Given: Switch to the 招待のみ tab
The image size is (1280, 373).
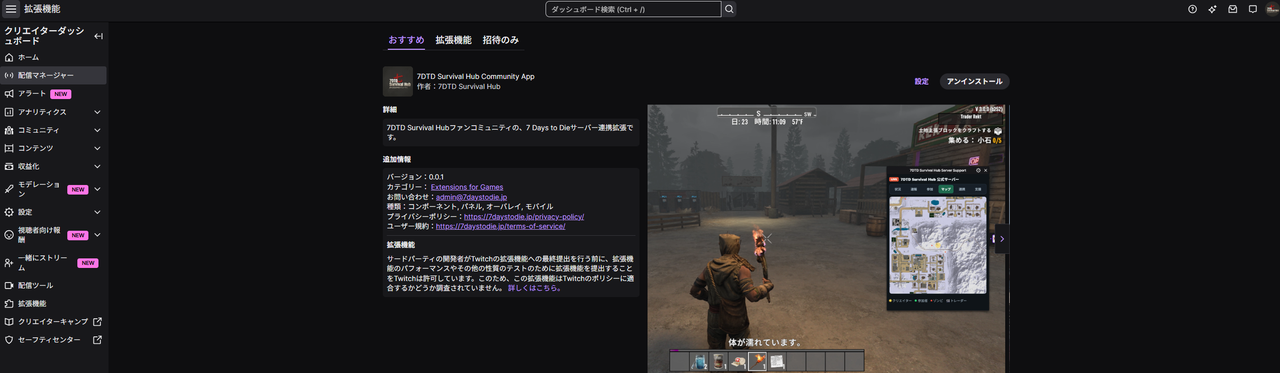Looking at the screenshot, I should click(x=501, y=40).
